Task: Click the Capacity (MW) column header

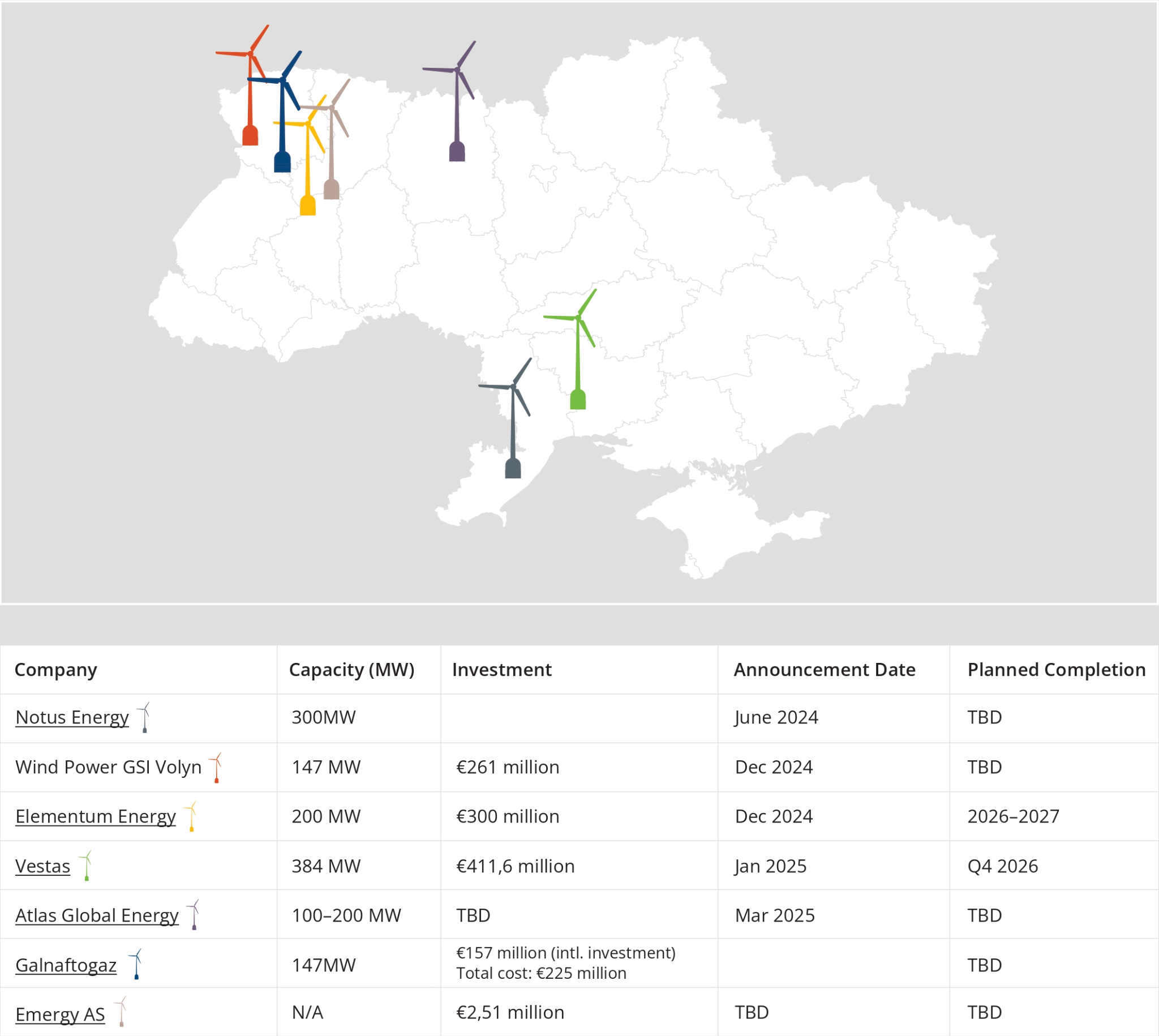Action: tap(351, 669)
